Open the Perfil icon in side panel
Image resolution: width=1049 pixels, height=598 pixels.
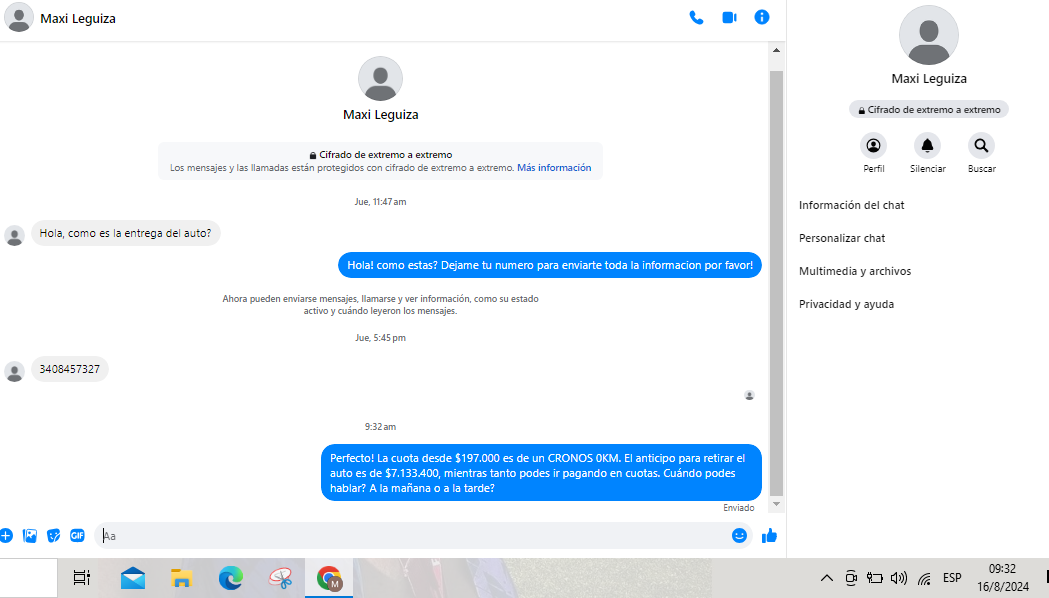click(874, 146)
